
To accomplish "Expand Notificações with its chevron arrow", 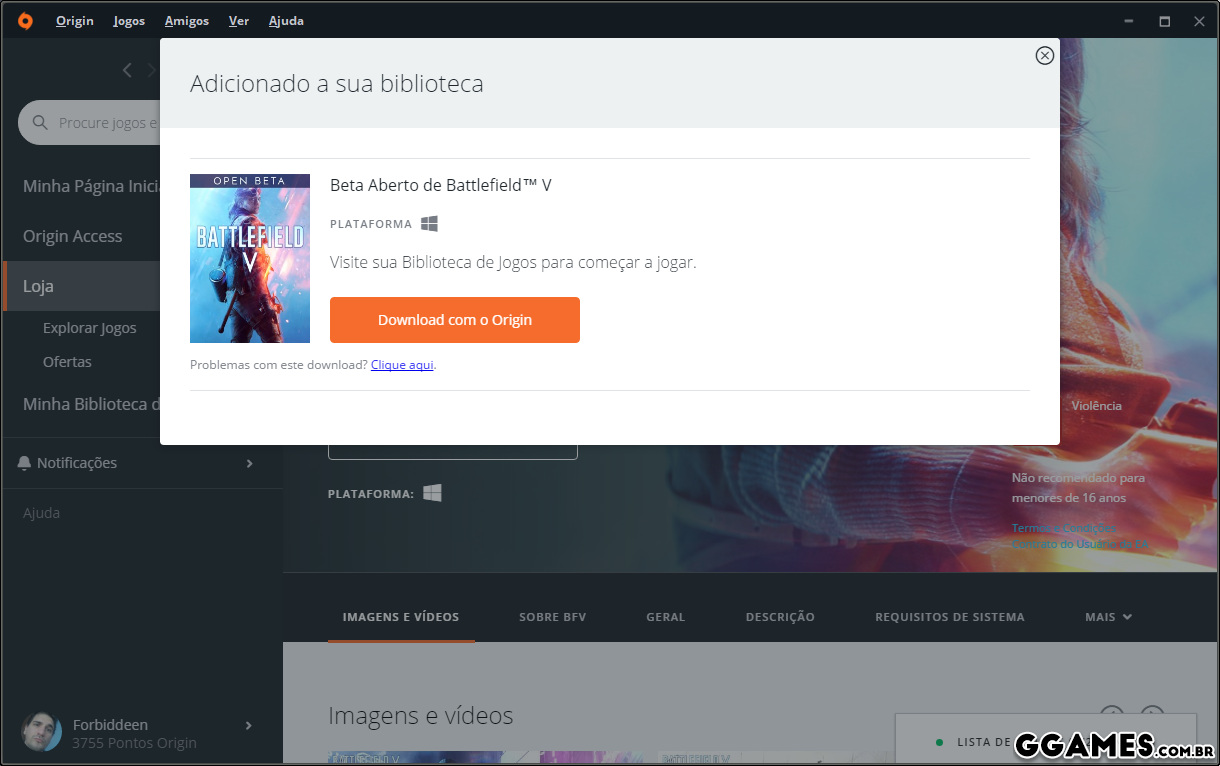I will pos(249,463).
